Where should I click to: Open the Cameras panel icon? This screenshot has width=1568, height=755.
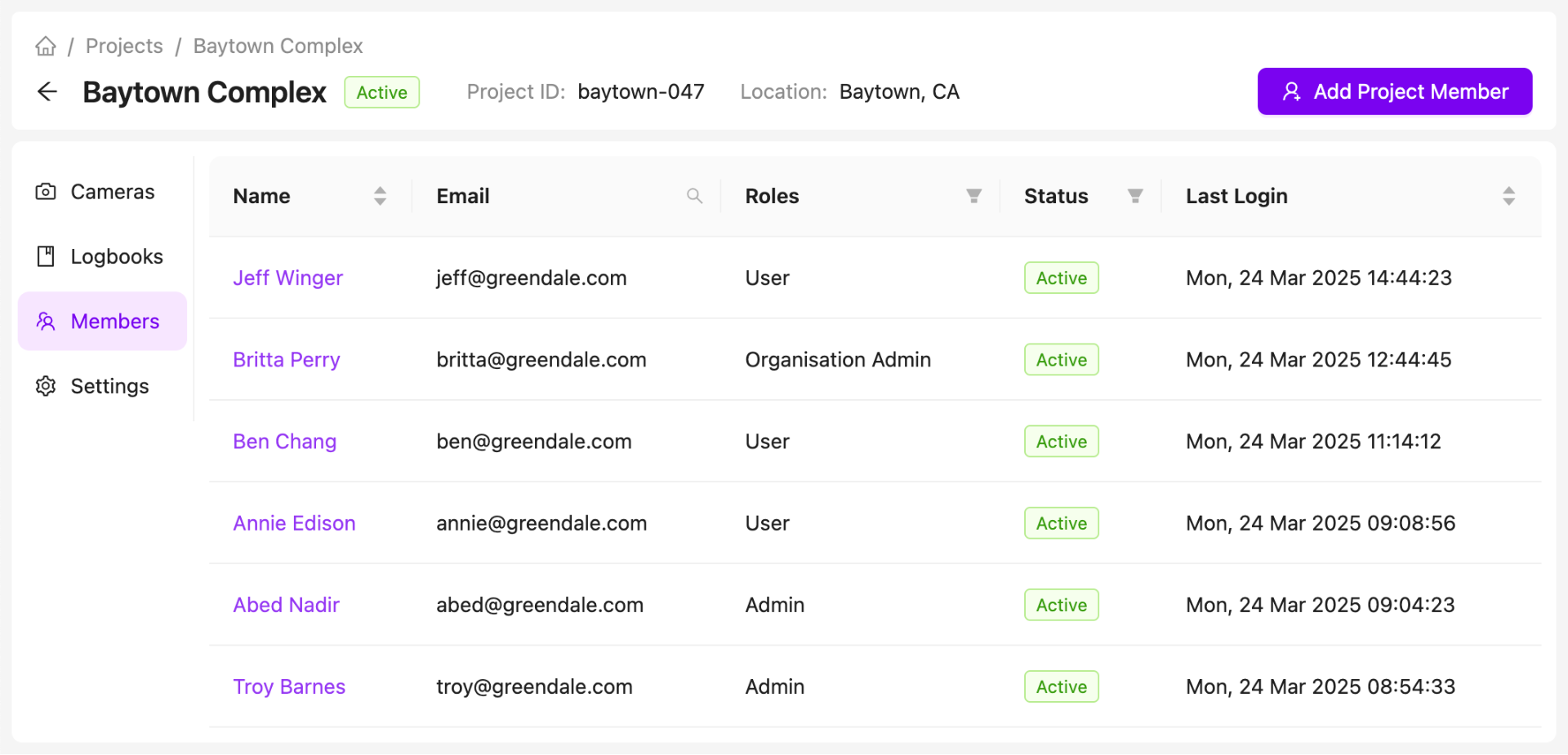46,191
